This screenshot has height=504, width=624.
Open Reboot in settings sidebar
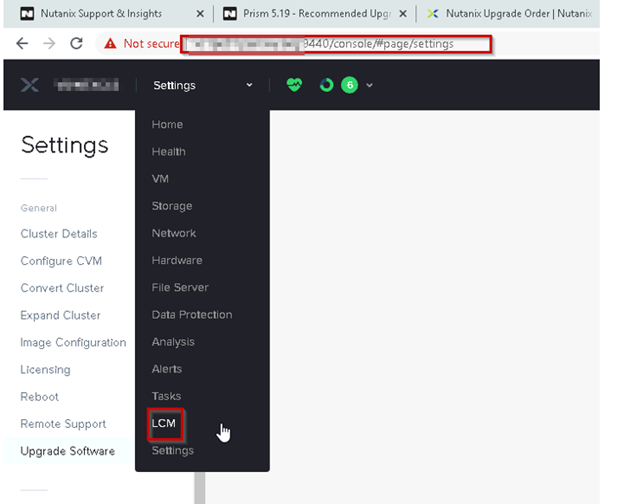[x=39, y=397]
